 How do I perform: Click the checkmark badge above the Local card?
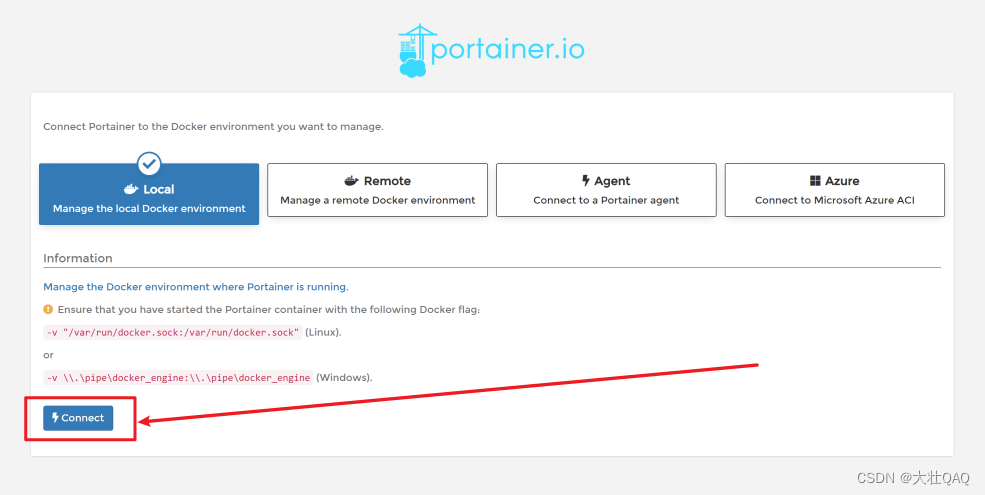click(x=149, y=165)
